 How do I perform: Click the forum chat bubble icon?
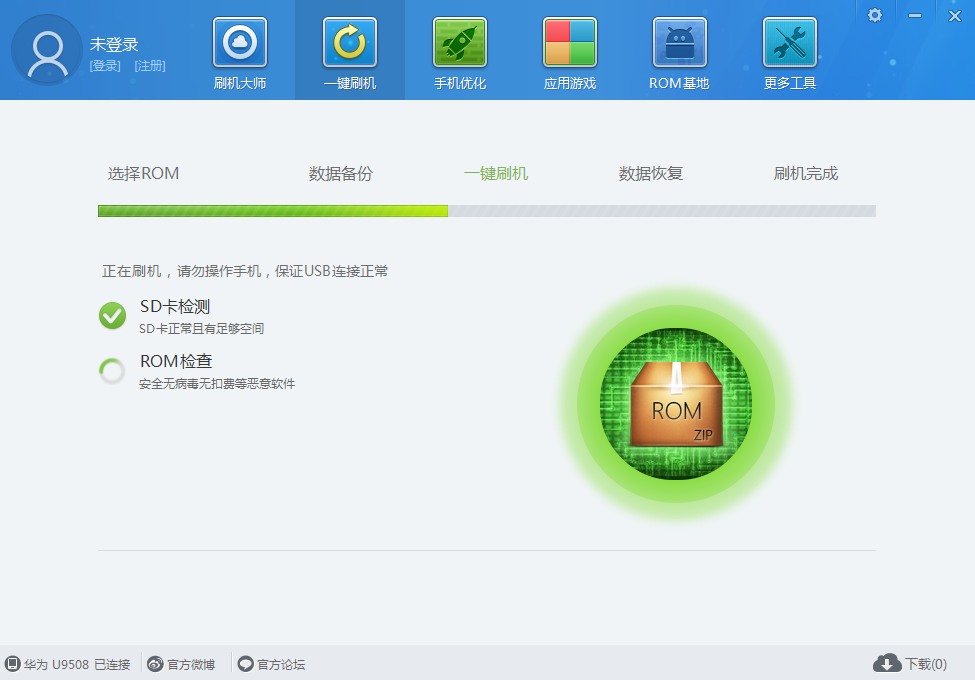pos(246,664)
